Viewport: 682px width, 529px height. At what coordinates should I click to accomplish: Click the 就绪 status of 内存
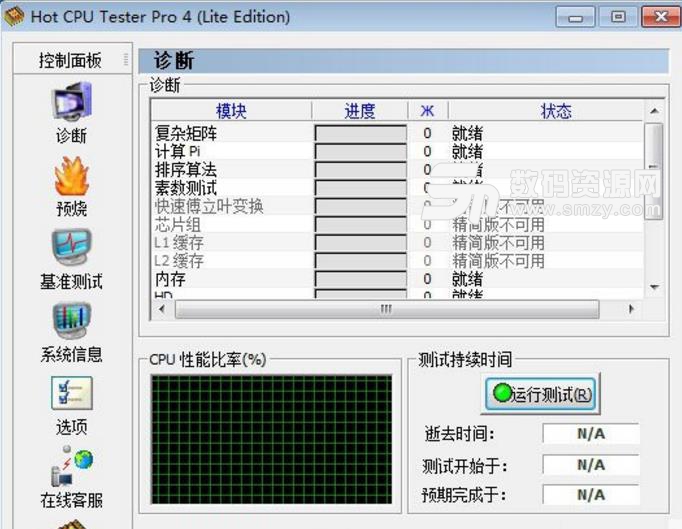[468, 279]
